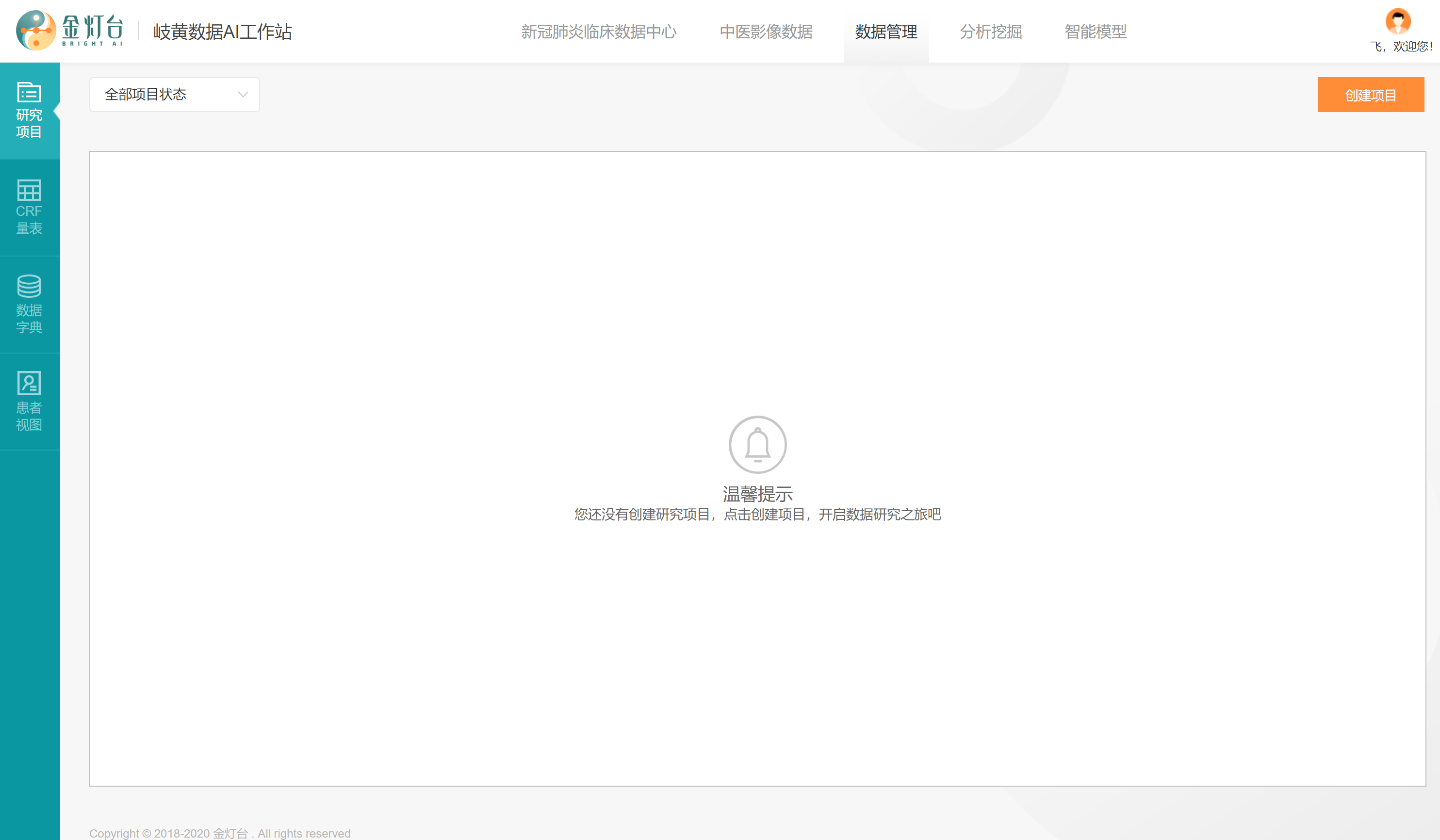Screen dimensions: 1440x840
Task: Open the CRF量表 table icon
Action: coord(29,190)
